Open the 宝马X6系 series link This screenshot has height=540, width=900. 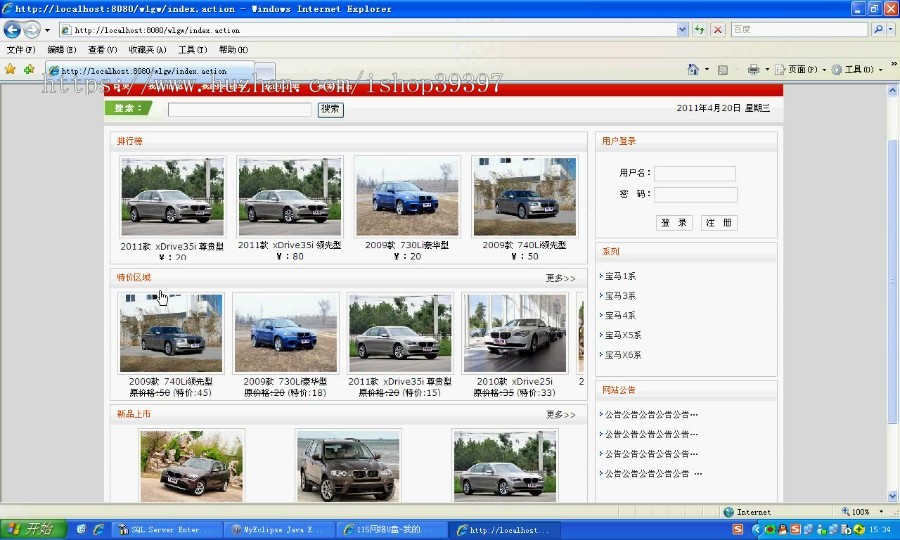[x=623, y=355]
